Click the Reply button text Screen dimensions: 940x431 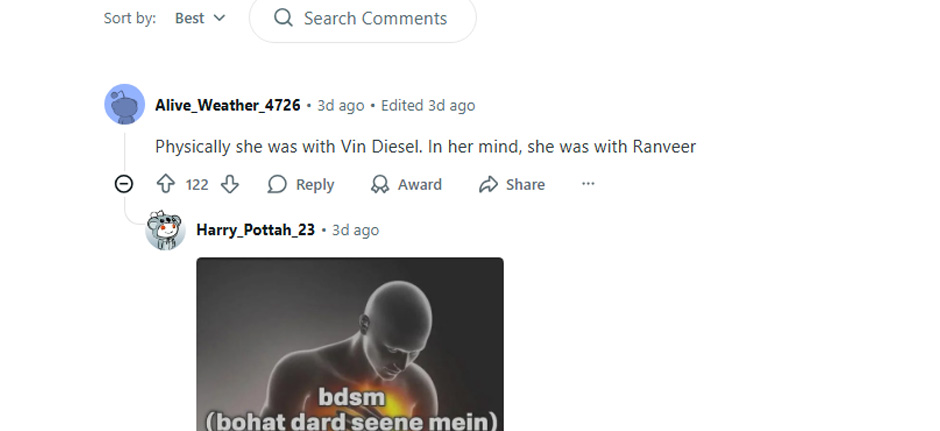(315, 185)
